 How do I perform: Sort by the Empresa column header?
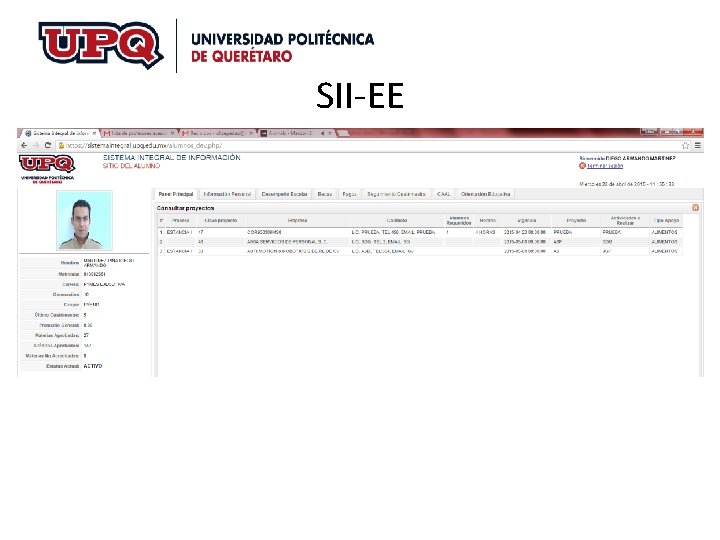coord(297,221)
